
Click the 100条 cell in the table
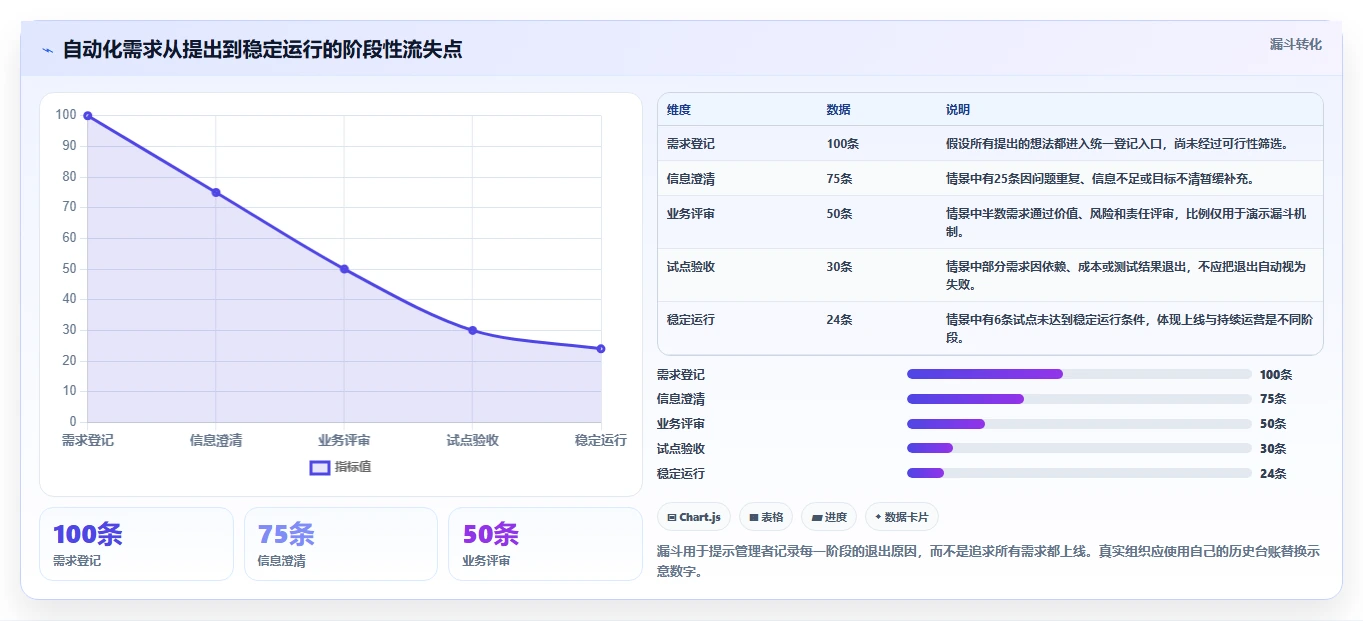tap(843, 144)
